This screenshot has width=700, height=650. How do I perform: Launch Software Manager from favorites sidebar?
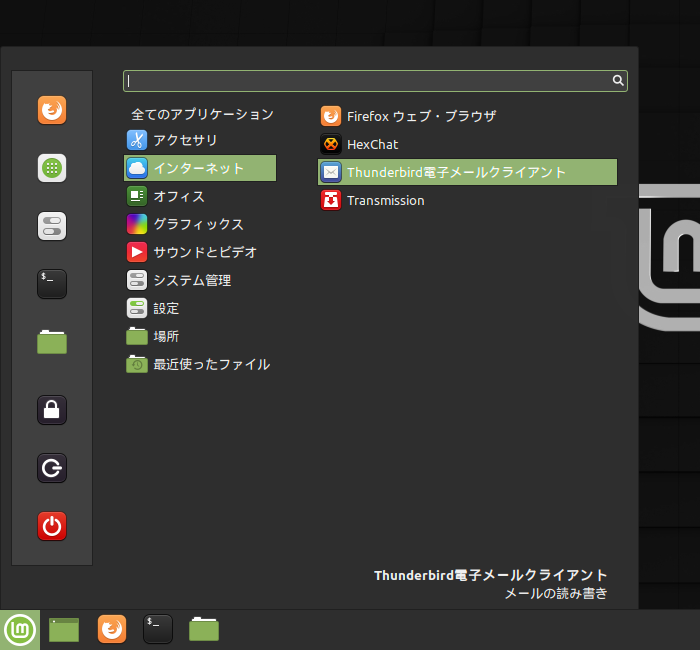tap(52, 168)
